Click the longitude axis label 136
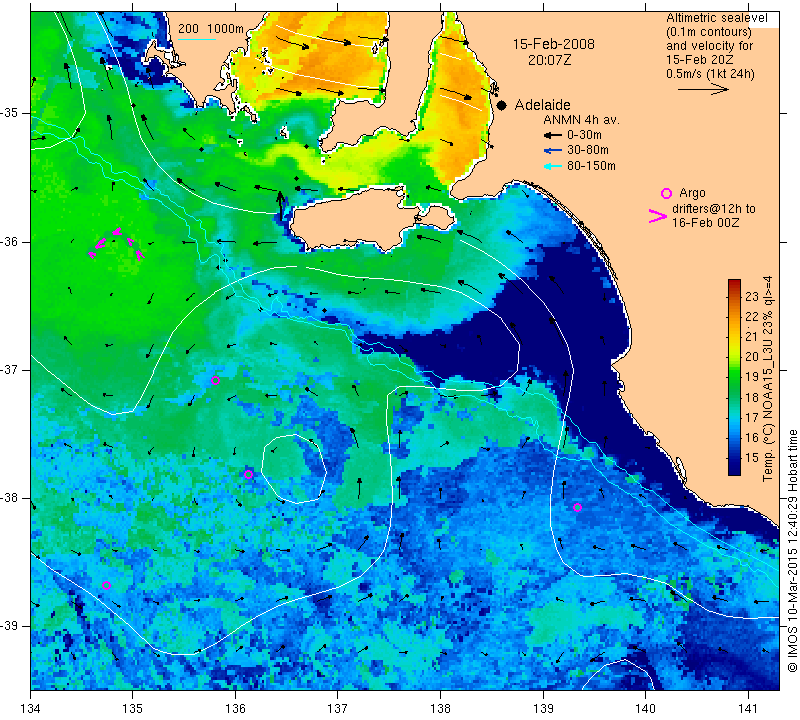Screen dimensions: 800x720 point(236,709)
